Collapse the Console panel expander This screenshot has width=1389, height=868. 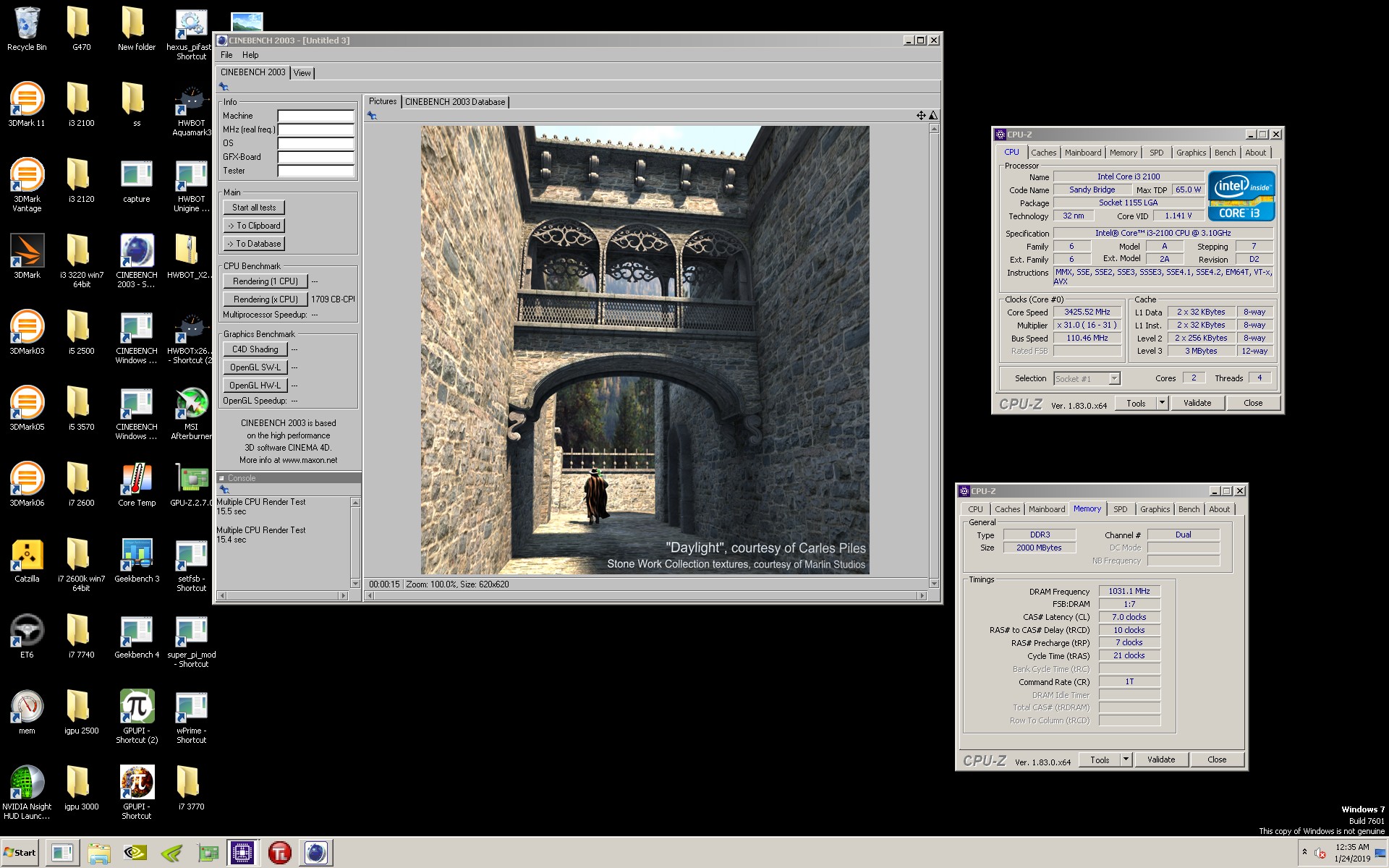pos(222,478)
